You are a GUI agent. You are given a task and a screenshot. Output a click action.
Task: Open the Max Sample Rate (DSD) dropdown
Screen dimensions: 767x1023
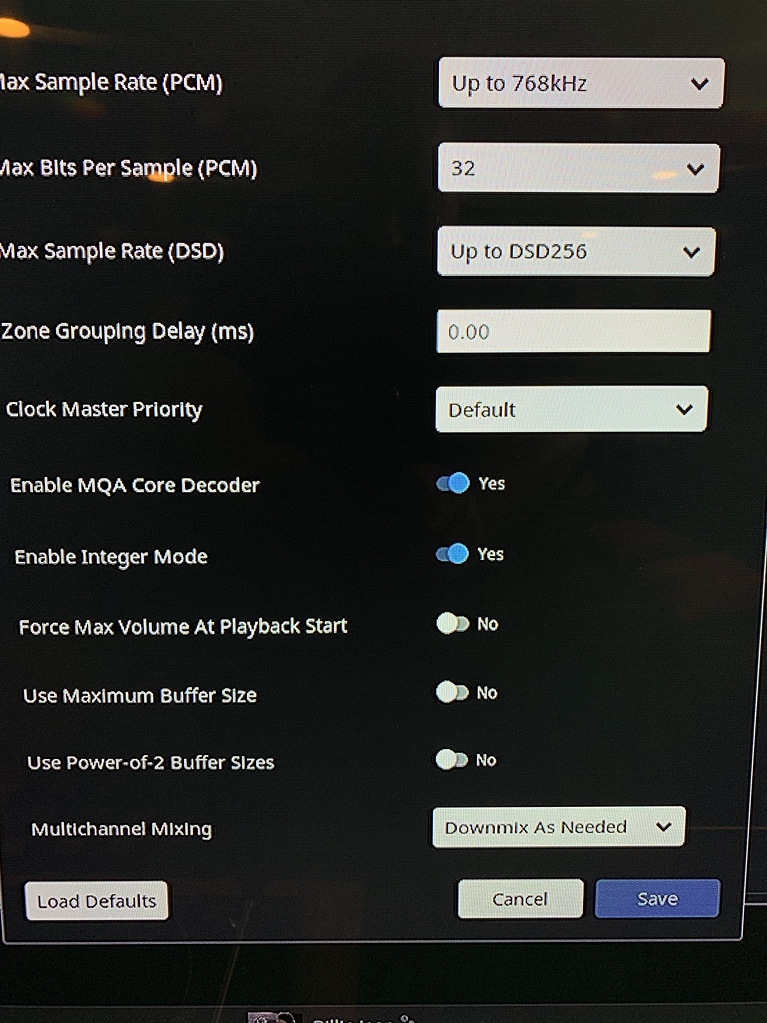(576, 251)
